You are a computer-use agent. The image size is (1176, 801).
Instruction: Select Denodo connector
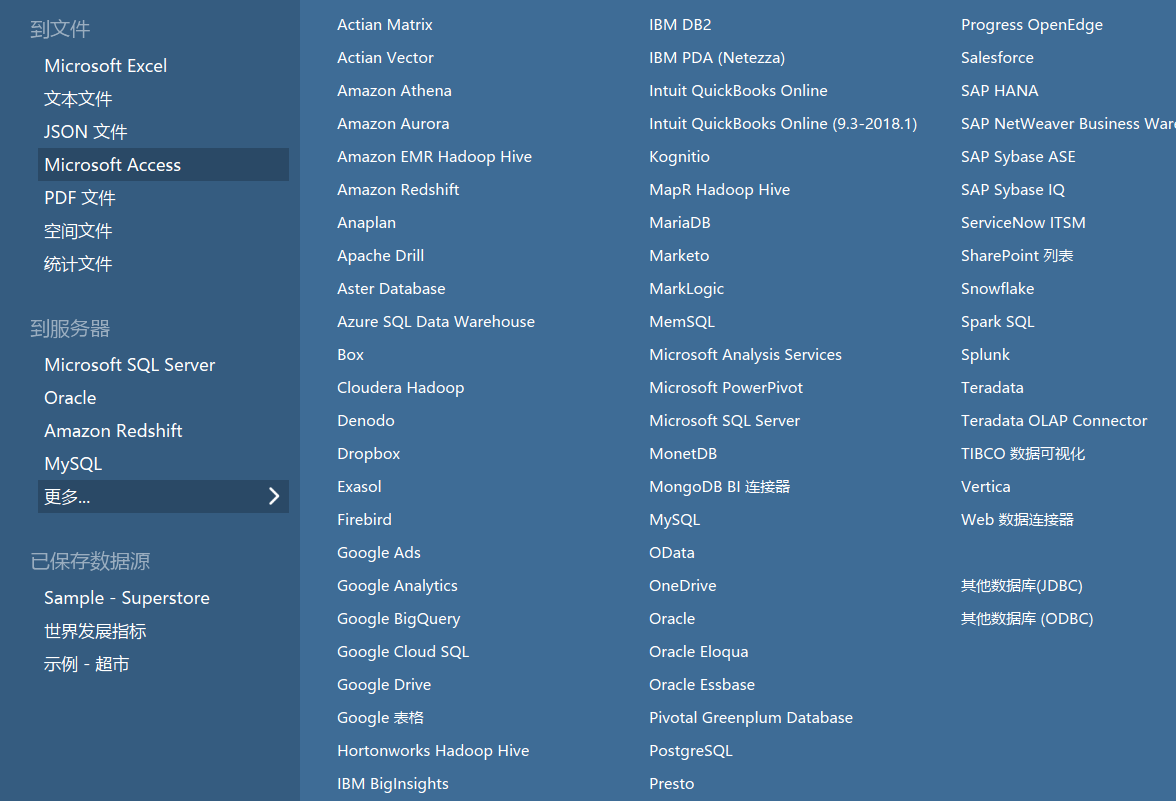point(366,421)
